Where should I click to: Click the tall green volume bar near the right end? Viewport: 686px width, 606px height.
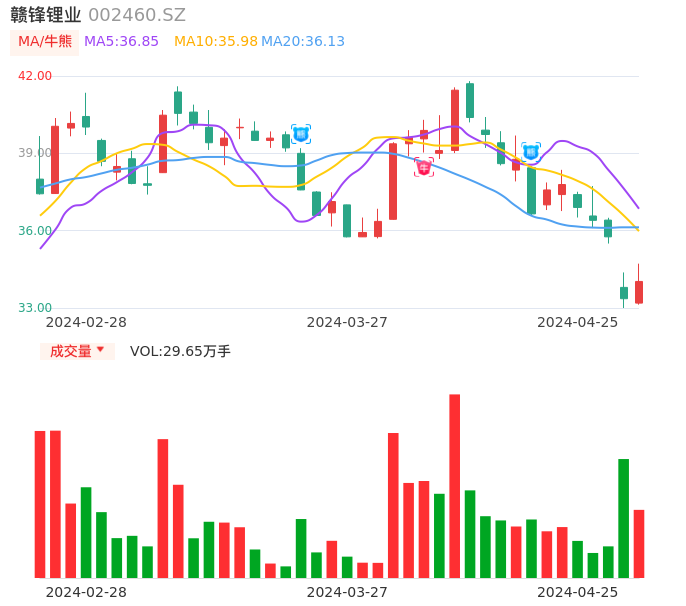623,518
